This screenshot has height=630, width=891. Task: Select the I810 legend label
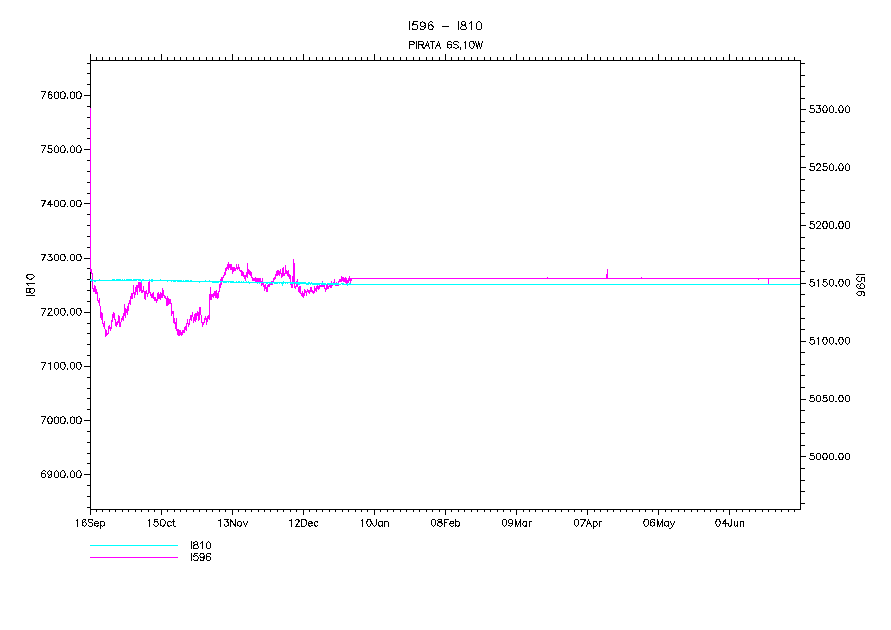point(201,546)
